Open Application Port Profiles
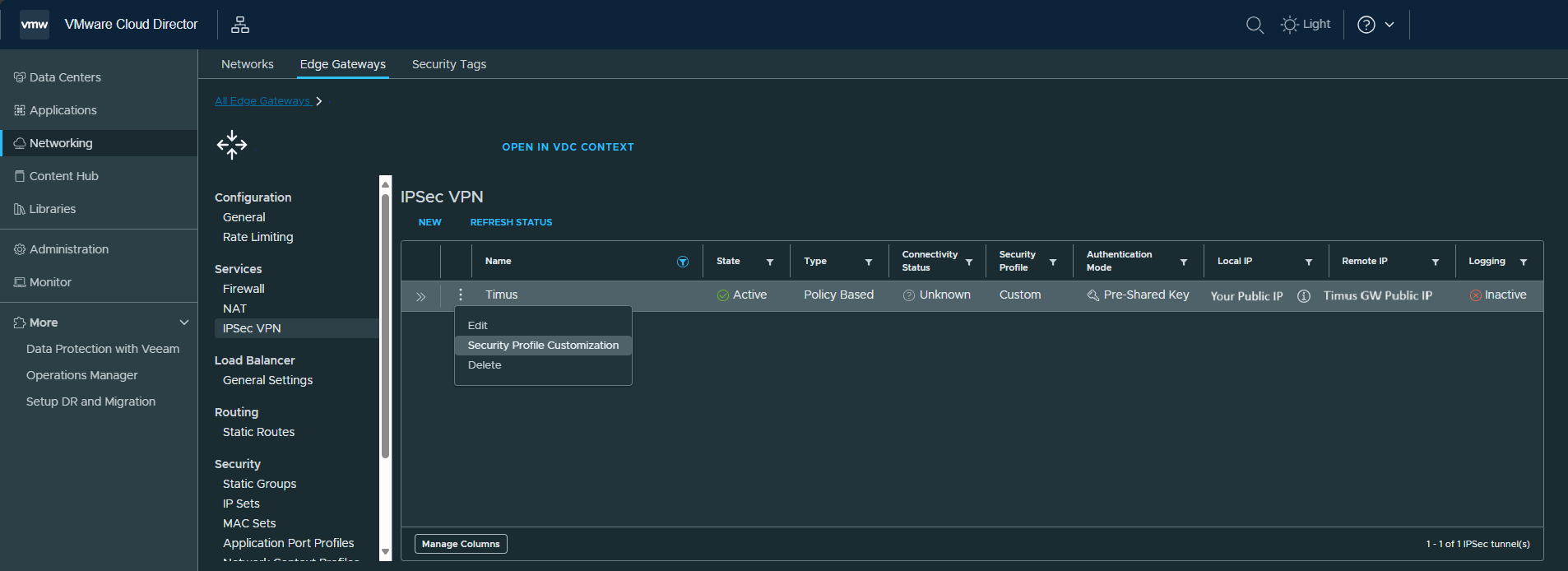The height and width of the screenshot is (571, 1568). point(289,543)
